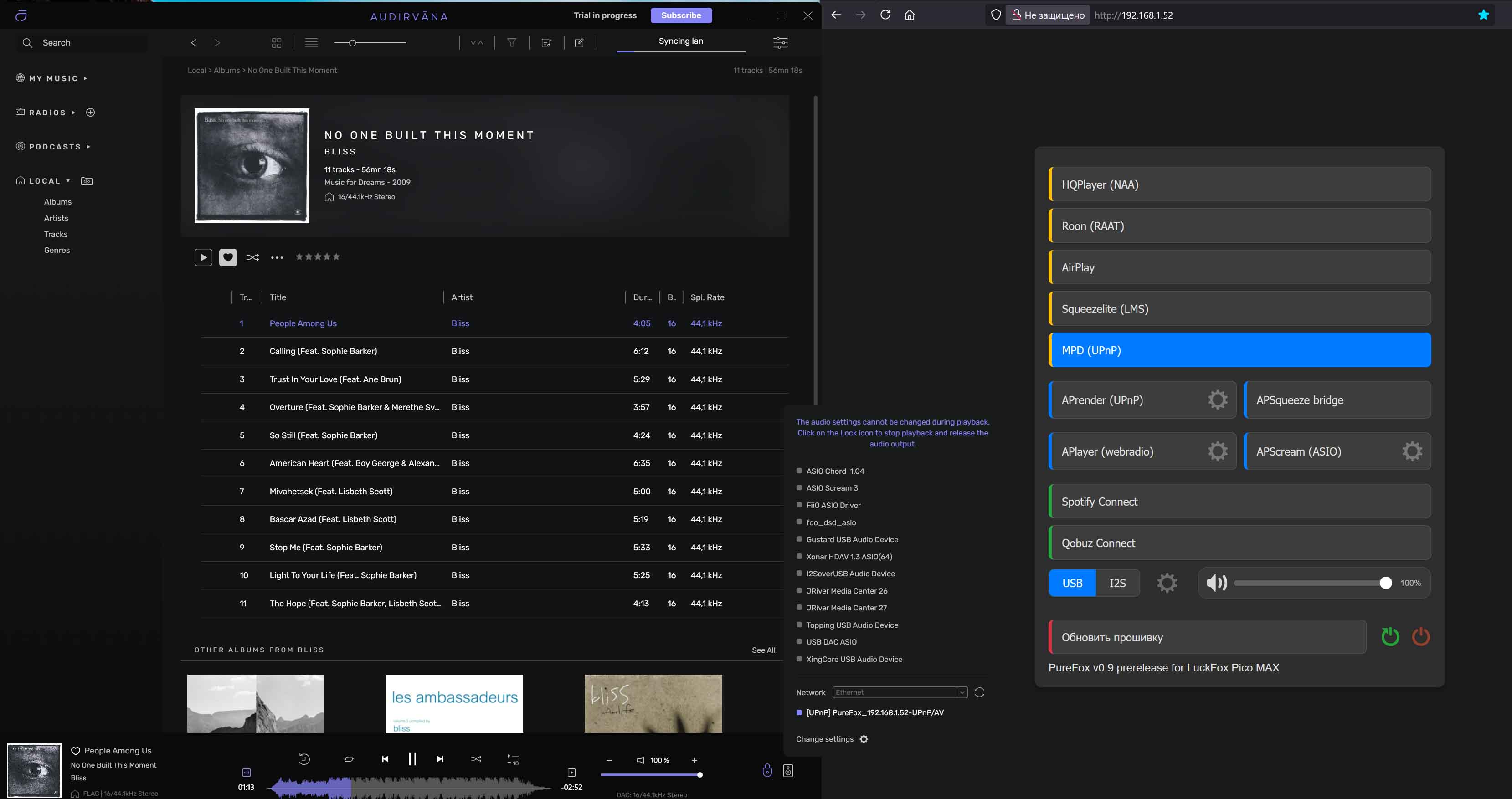
Task: Switch to grid view layout
Action: tap(277, 43)
